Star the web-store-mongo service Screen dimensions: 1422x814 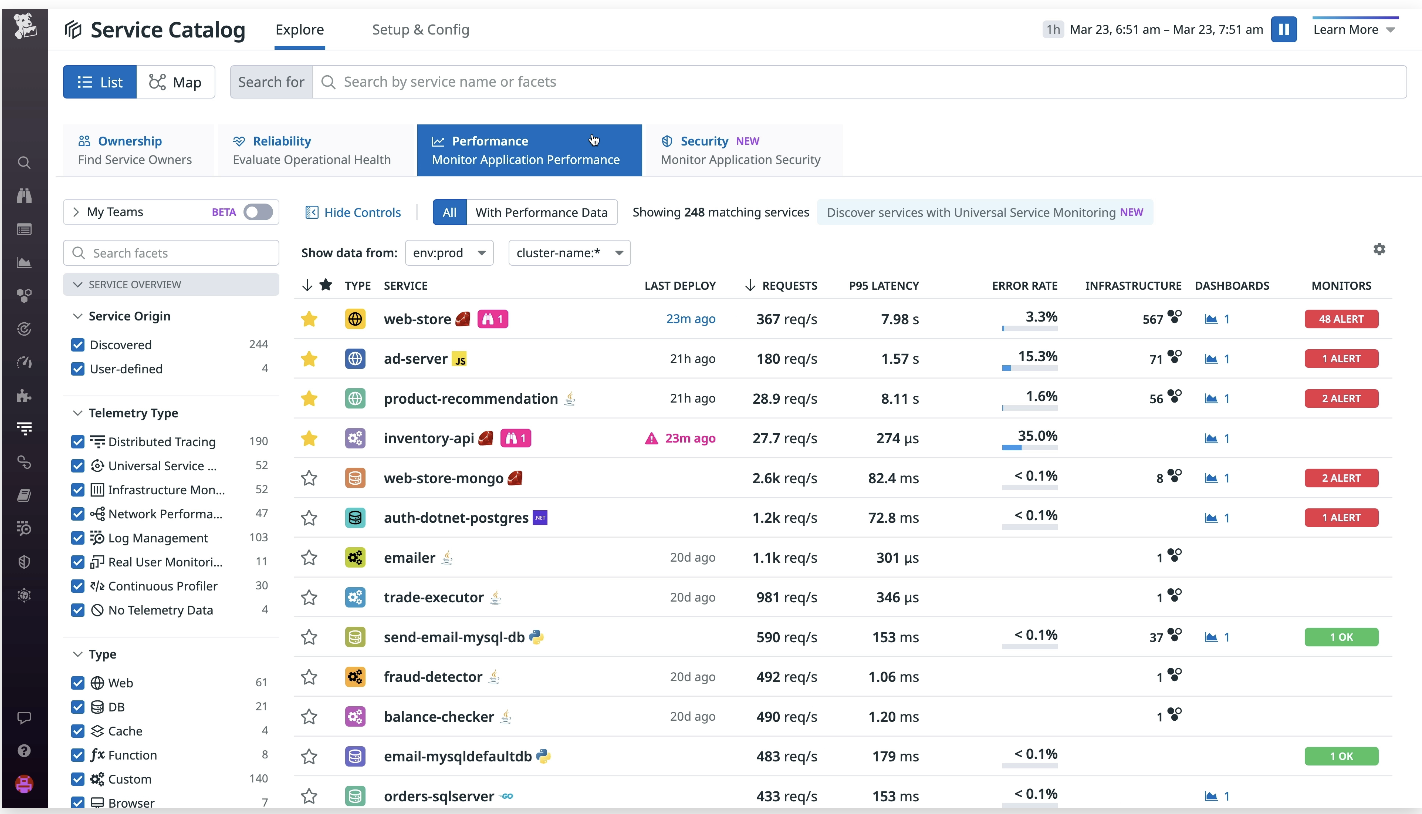pos(309,478)
